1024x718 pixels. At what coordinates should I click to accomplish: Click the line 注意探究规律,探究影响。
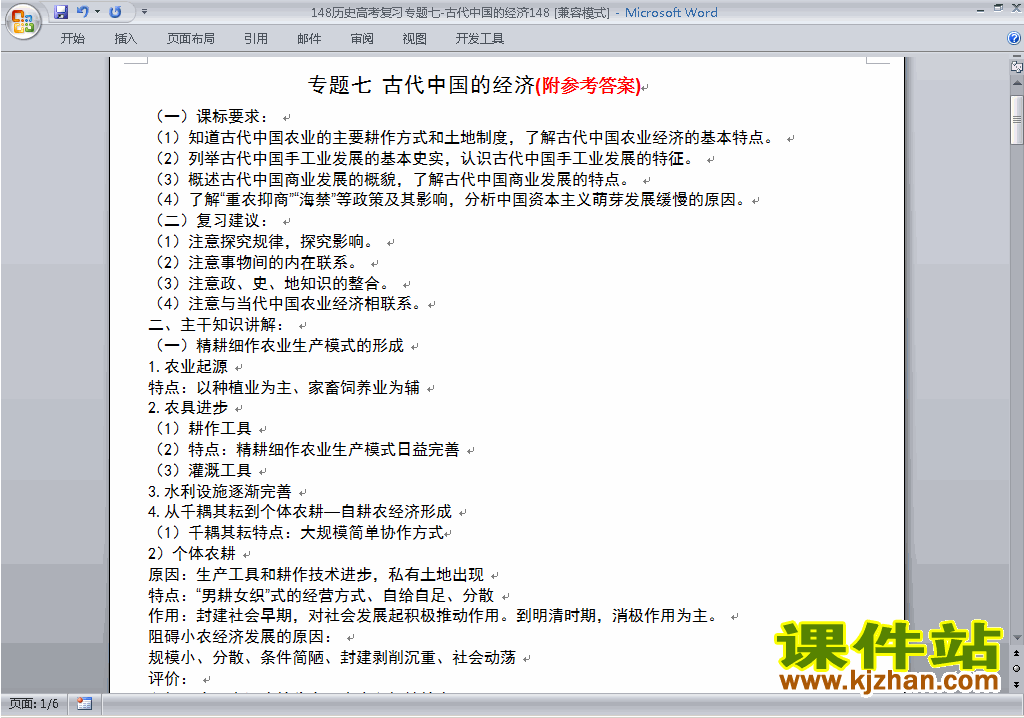click(266, 241)
